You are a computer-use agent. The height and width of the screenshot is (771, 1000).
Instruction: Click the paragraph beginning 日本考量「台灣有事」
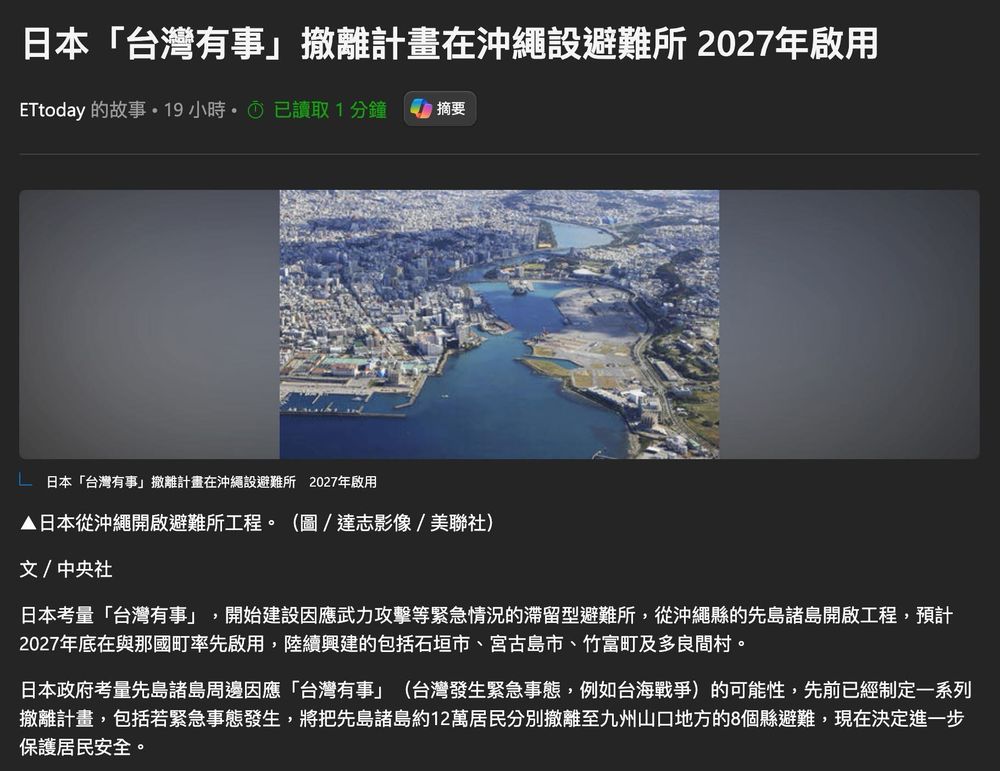486,629
